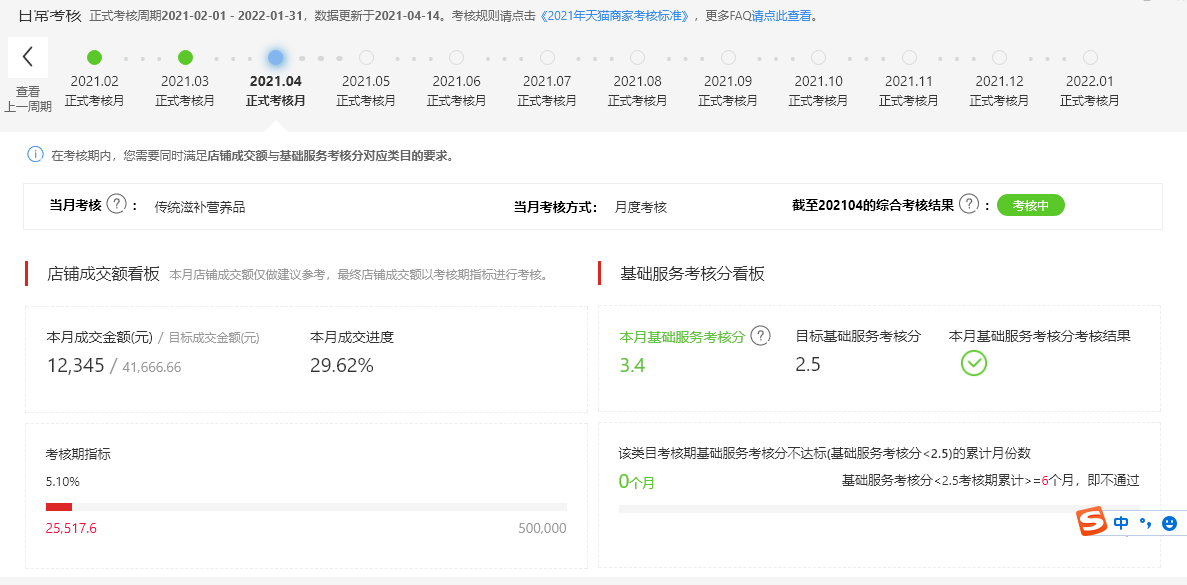Click the 目标基础服务考核分 label
Viewport: 1187px width, 585px height.
pos(858,336)
